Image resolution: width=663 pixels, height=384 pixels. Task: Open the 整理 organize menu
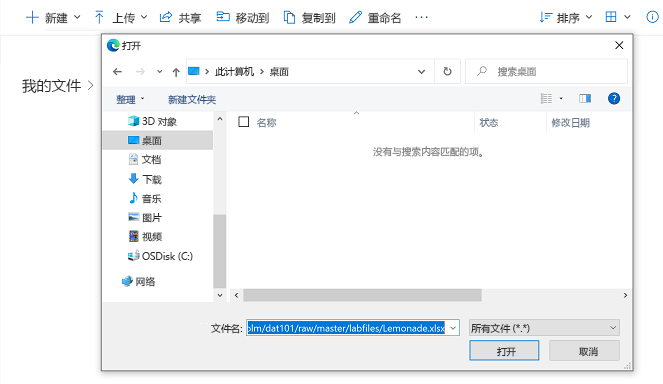[x=130, y=99]
